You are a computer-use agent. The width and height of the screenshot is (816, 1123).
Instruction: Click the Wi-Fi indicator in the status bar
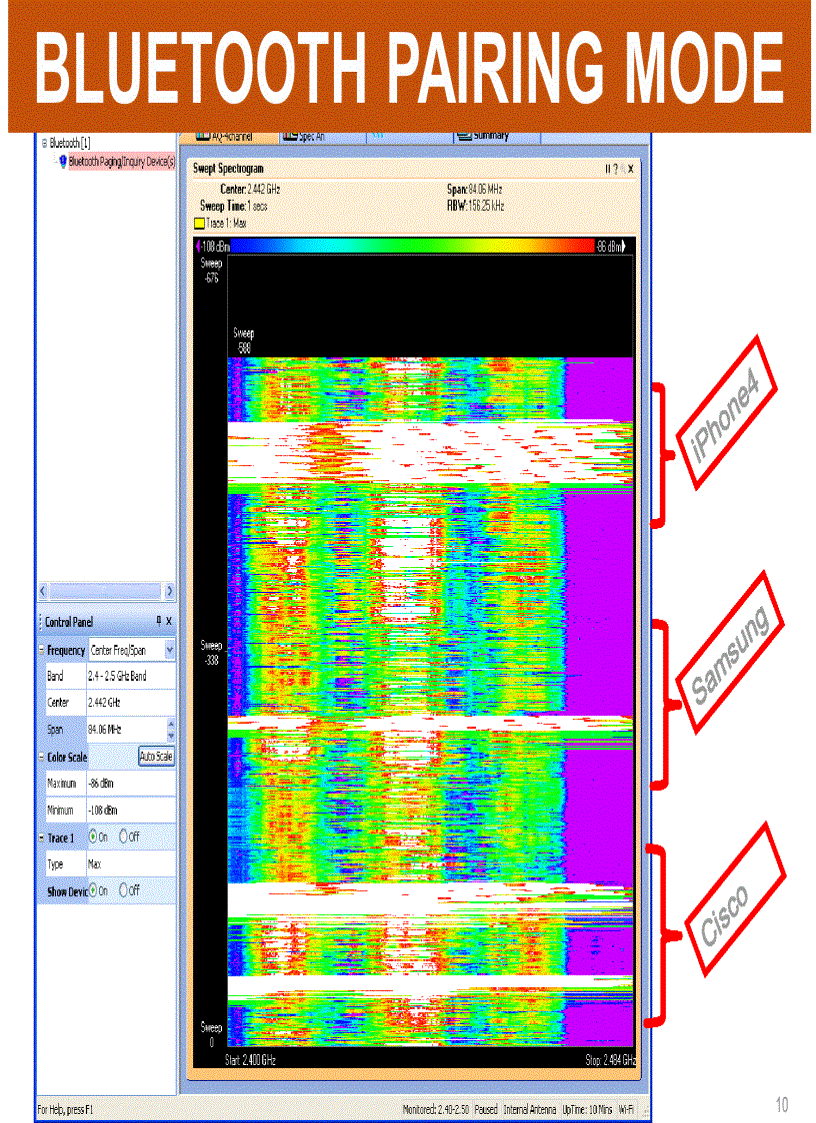tap(625, 1108)
